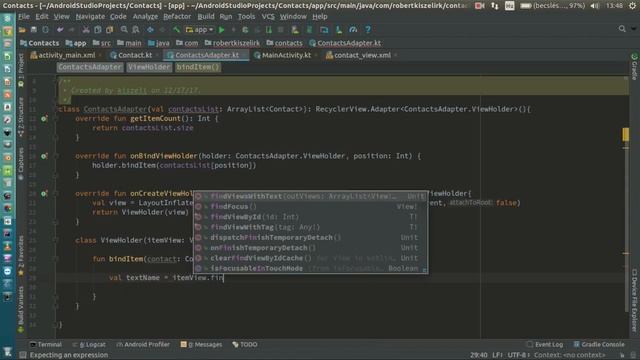Open the Logcat tool window
640x360 pixels.
pyautogui.click(x=89, y=344)
